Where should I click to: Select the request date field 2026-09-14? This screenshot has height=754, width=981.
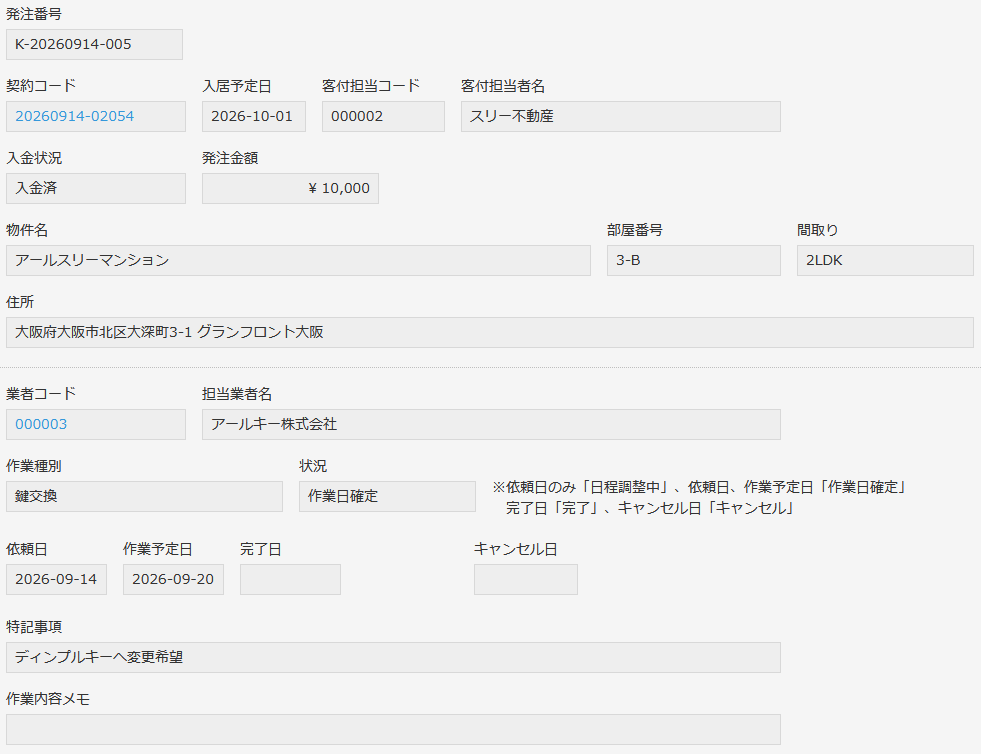click(56, 579)
